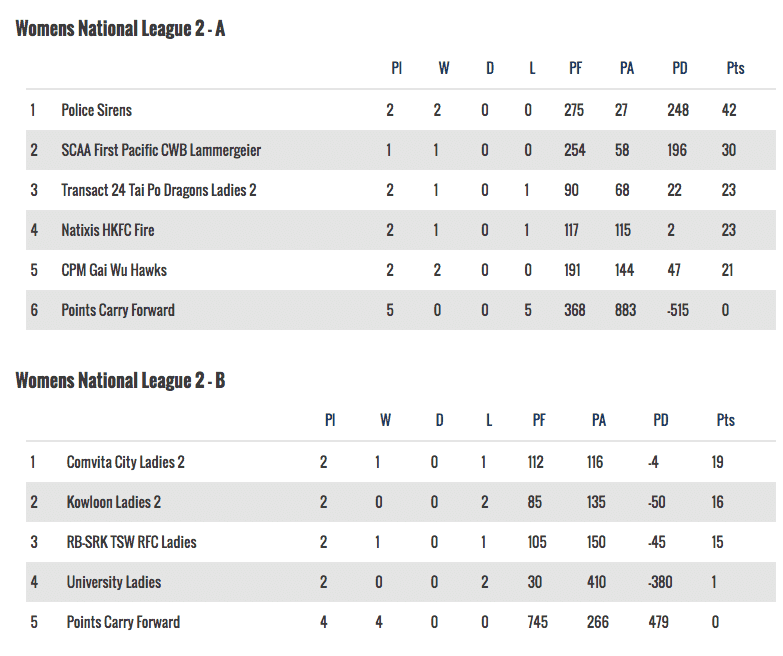Open Kowloon Ladies 2 team
The height and width of the screenshot is (656, 783).
click(x=113, y=502)
